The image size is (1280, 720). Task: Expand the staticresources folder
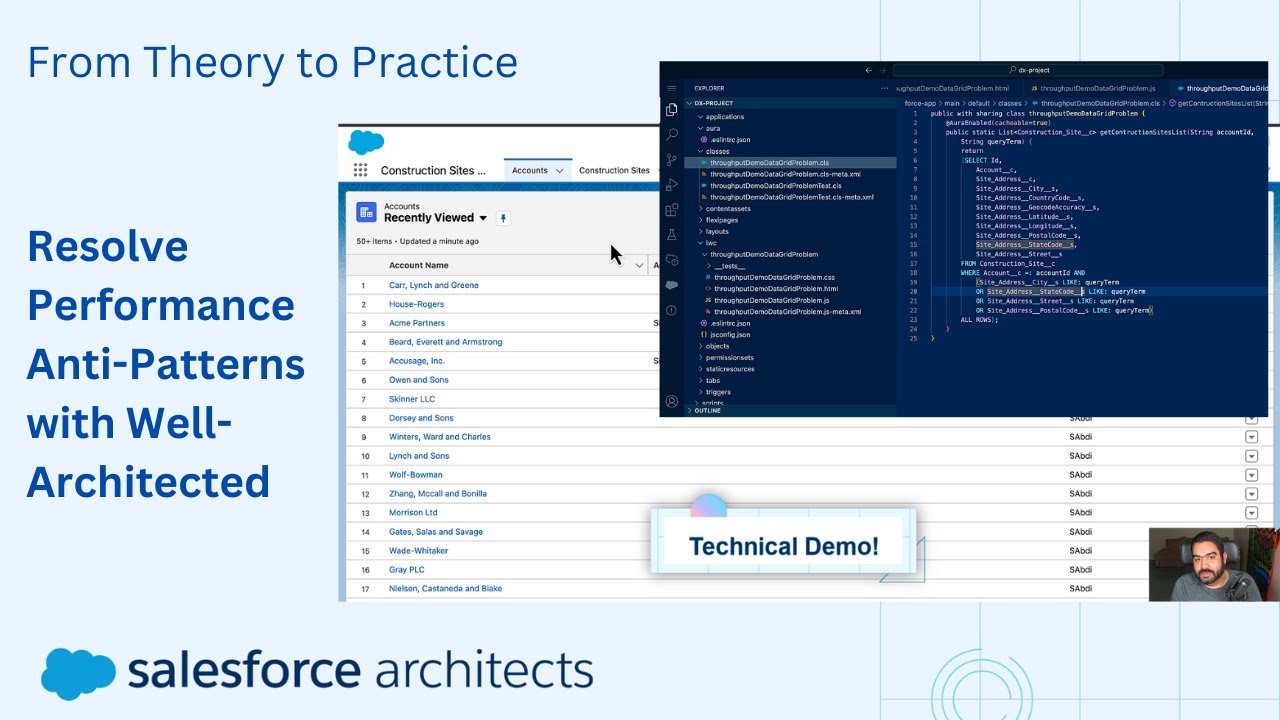click(x=729, y=369)
